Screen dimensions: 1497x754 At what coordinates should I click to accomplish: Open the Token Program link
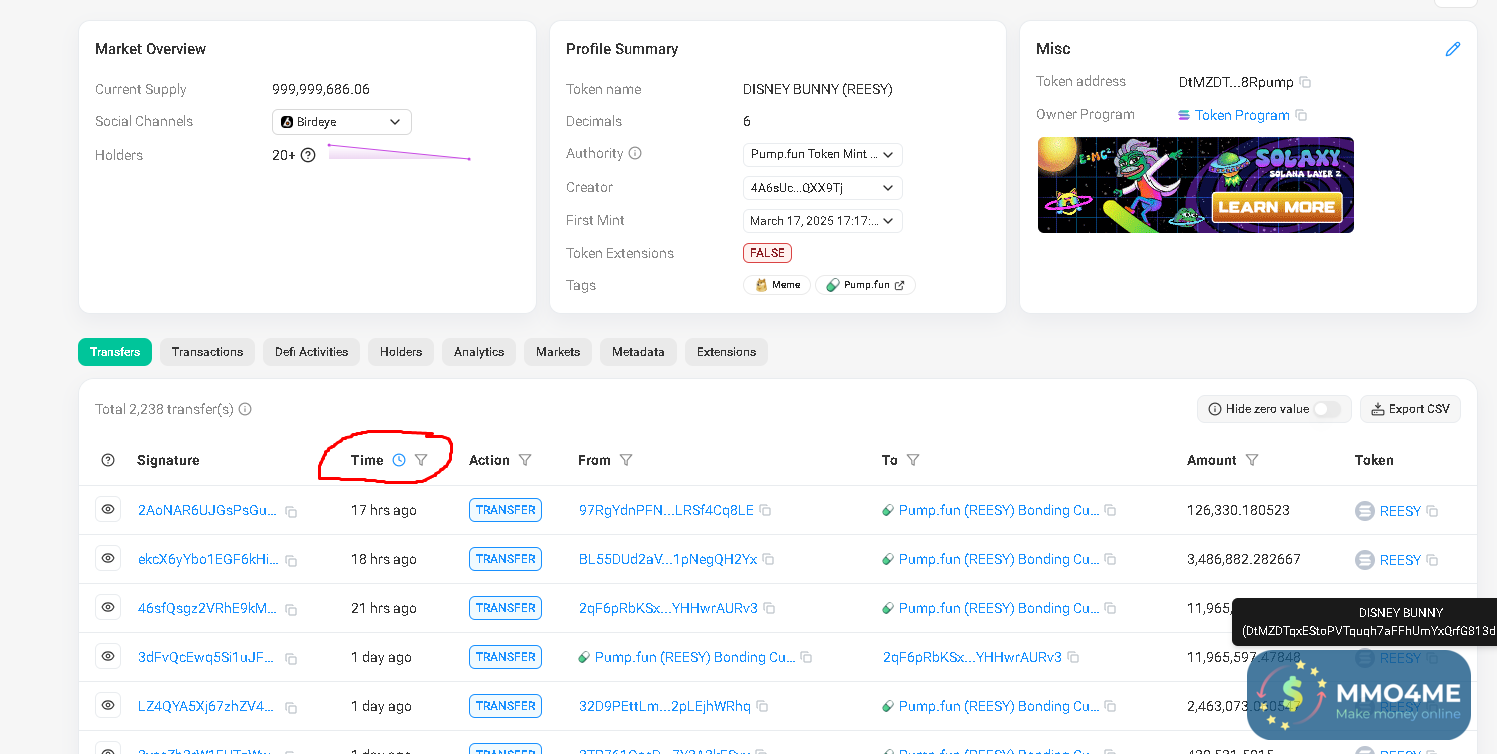pyautogui.click(x=1242, y=115)
